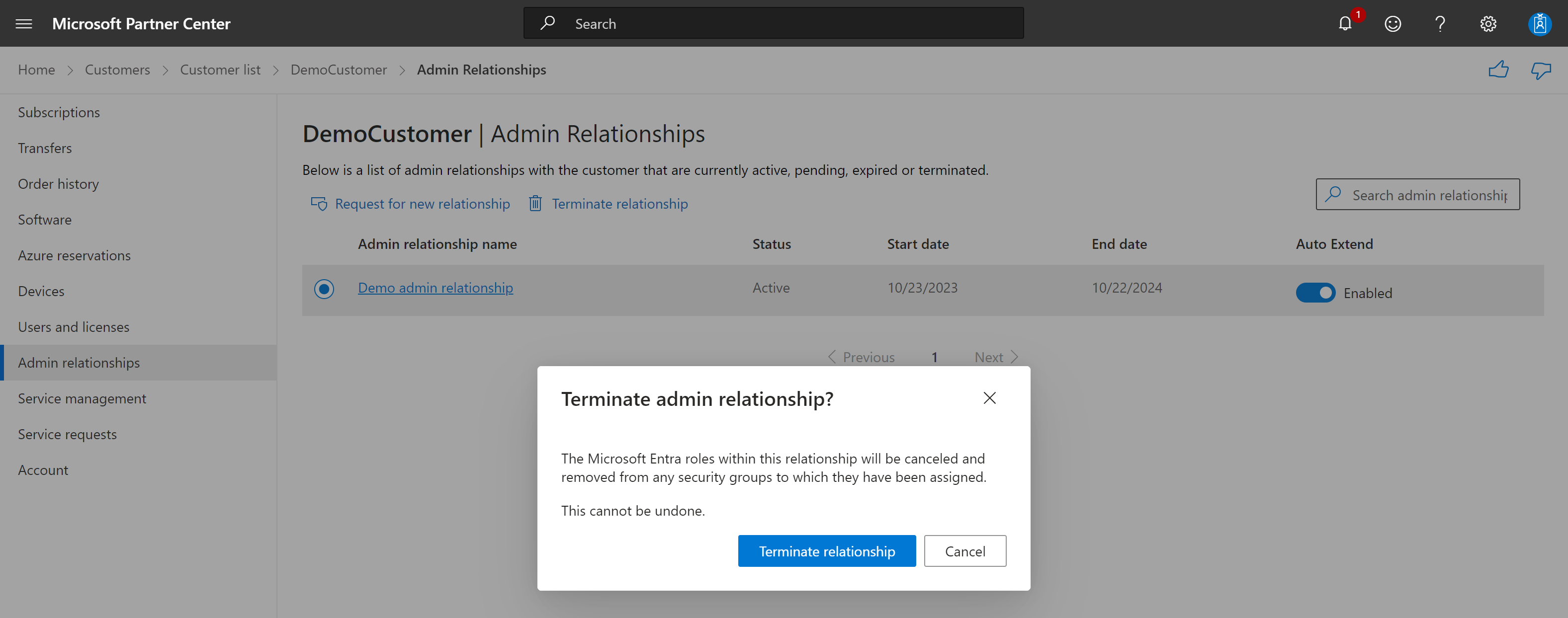1568x618 pixels.
Task: Click the Demo admin relationship link
Action: (x=435, y=288)
